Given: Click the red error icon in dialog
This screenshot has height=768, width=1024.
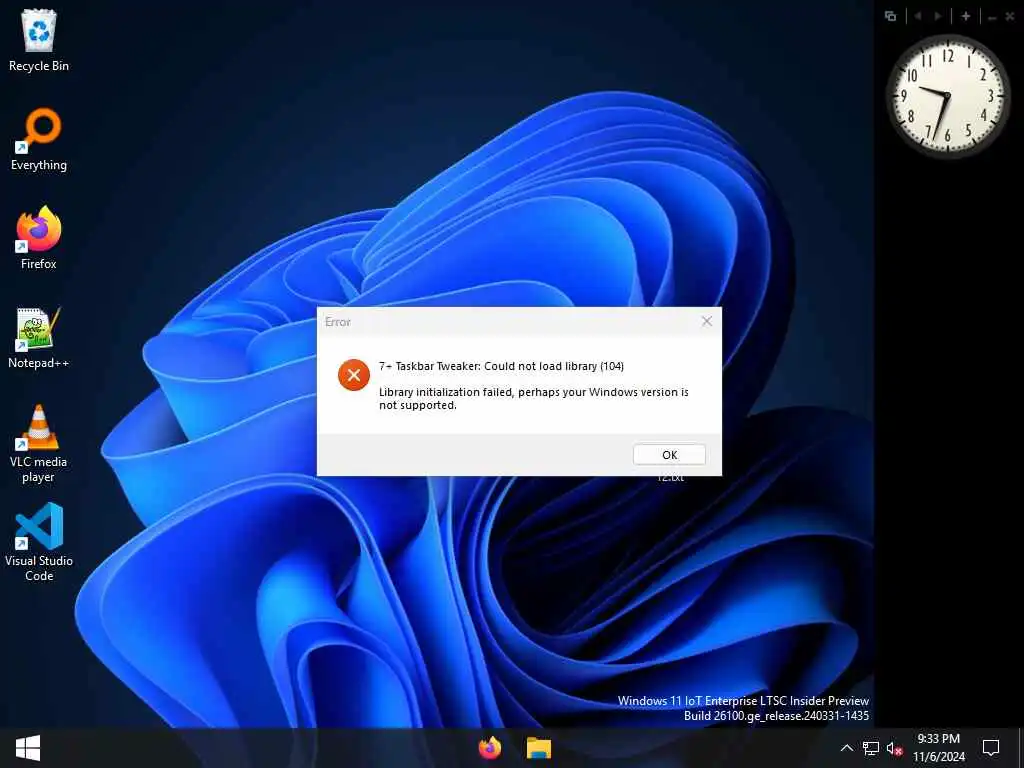Looking at the screenshot, I should (354, 375).
